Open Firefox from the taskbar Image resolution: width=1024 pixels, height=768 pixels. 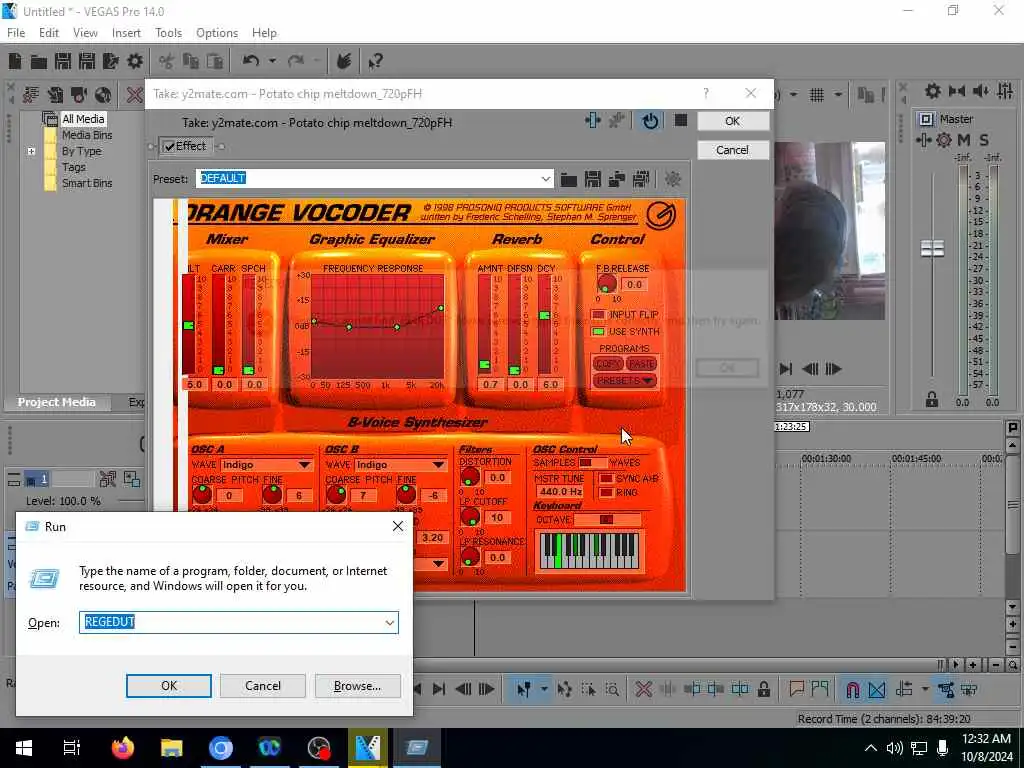coord(122,748)
